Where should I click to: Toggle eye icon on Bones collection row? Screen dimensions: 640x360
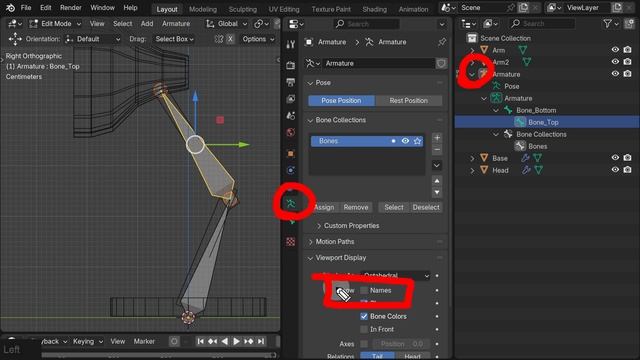click(405, 141)
